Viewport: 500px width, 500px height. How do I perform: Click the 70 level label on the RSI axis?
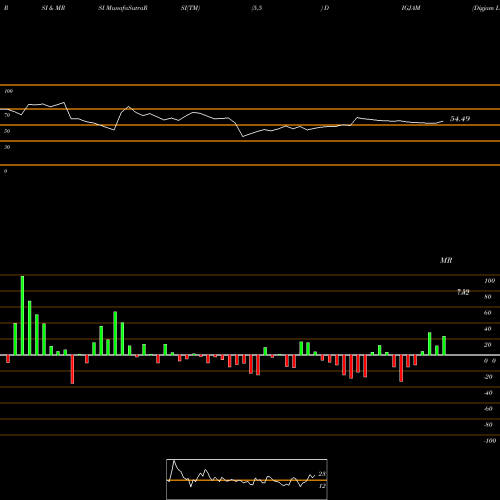point(7,115)
